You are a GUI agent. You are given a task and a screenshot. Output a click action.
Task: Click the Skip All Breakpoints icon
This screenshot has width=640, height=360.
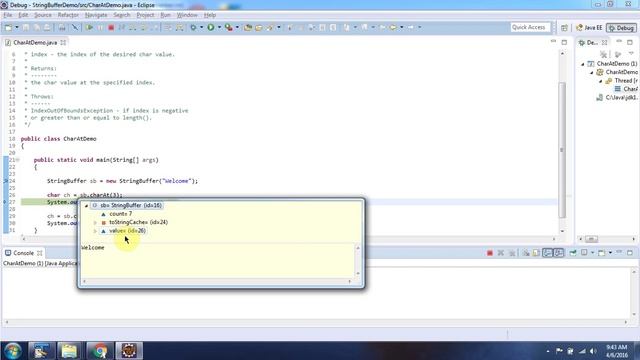pos(75,27)
